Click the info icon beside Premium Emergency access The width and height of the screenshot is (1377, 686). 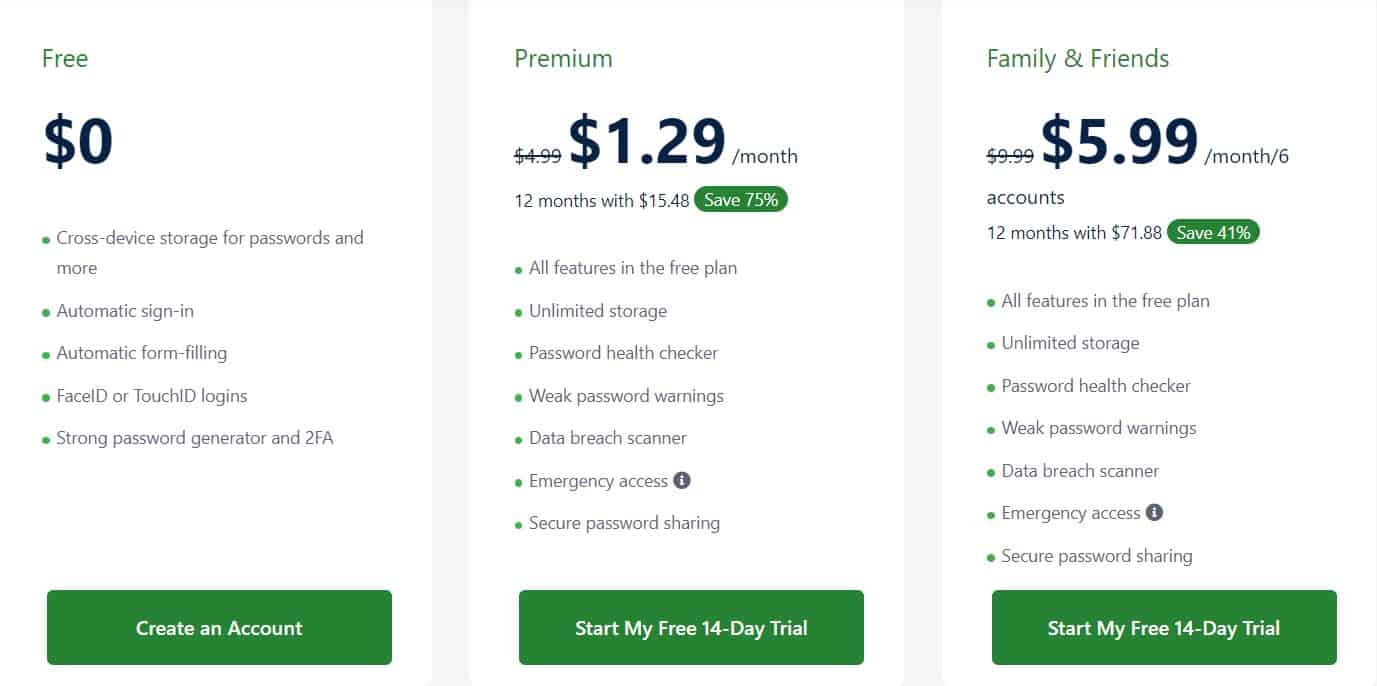683,481
